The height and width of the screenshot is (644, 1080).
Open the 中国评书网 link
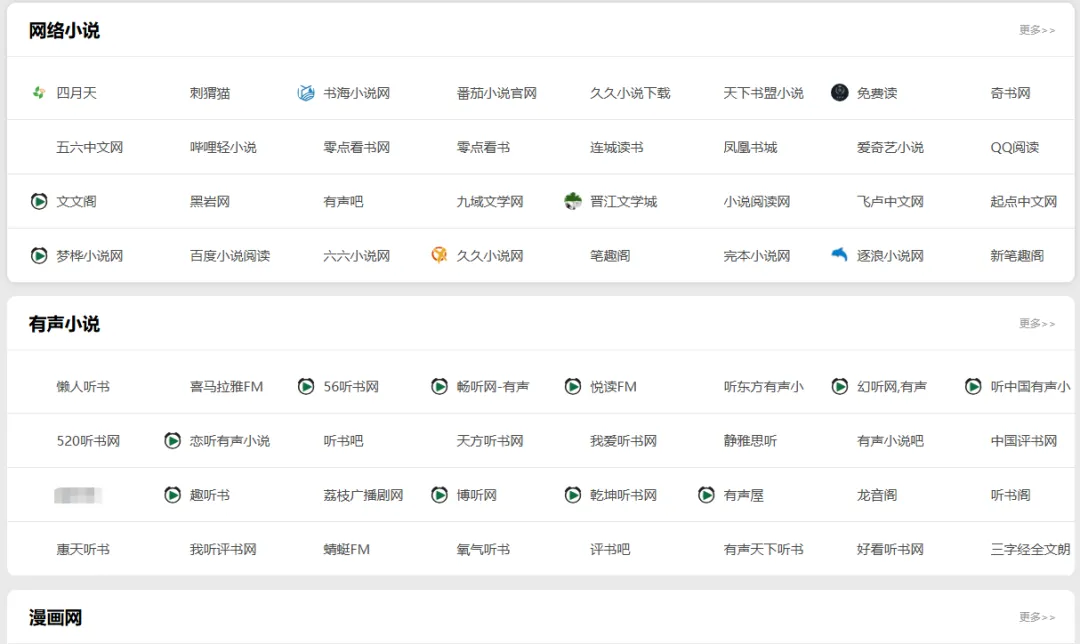(1024, 441)
